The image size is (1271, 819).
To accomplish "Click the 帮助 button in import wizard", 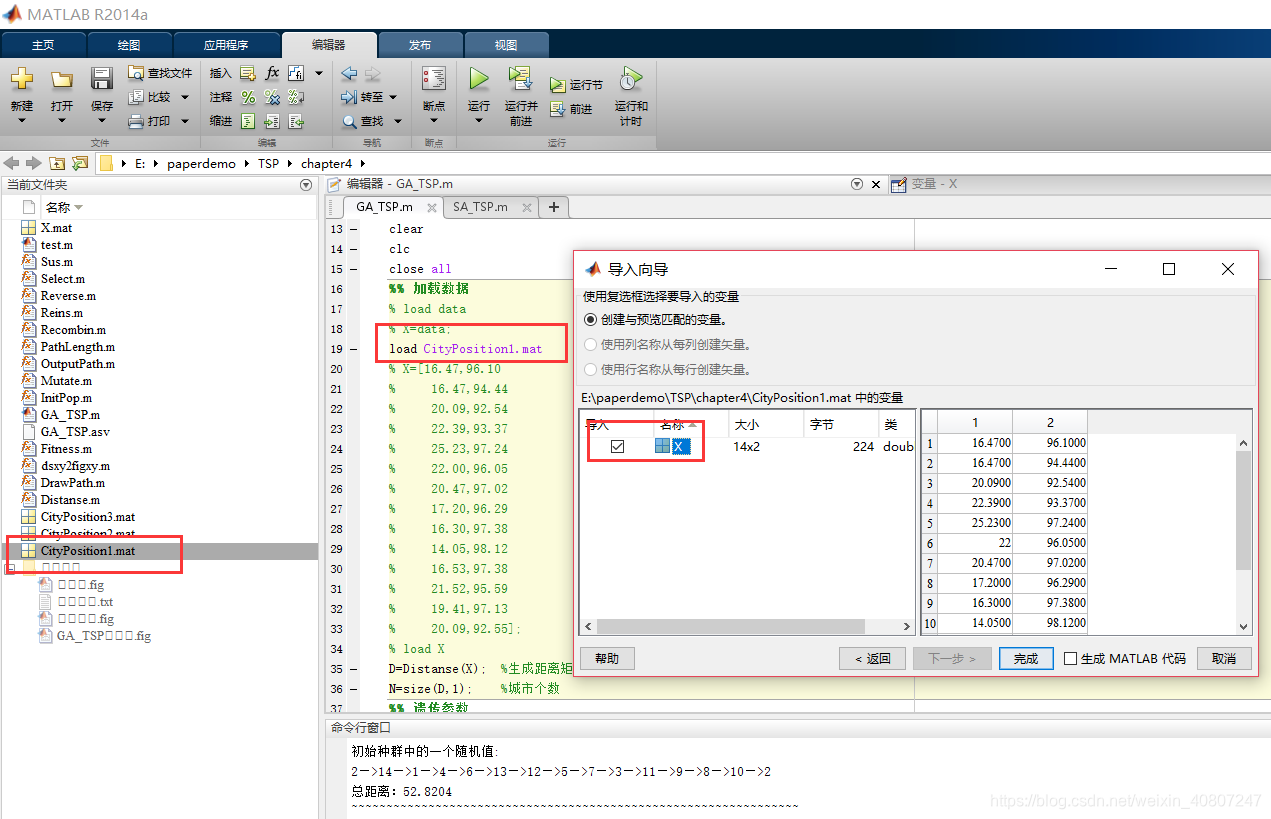I will (607, 658).
